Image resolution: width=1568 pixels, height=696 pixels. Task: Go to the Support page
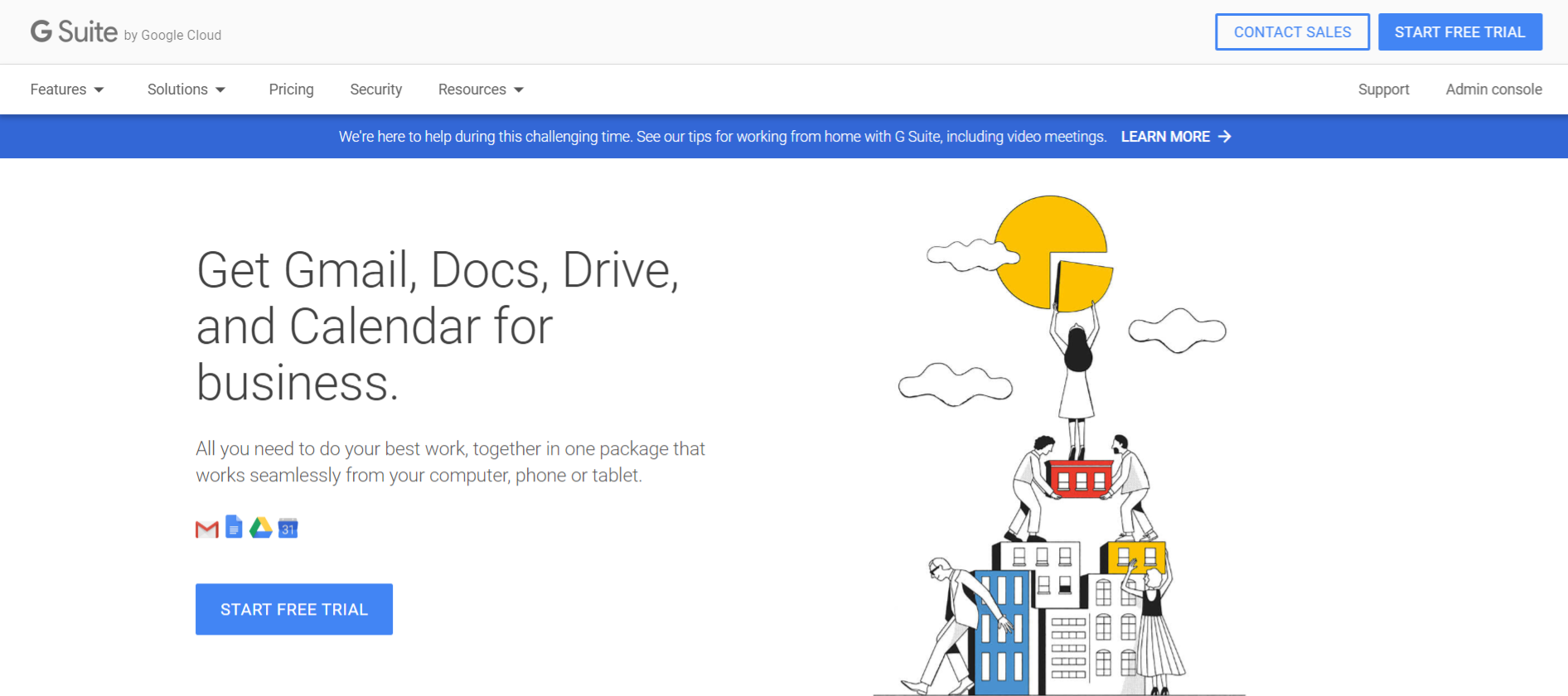pyautogui.click(x=1384, y=89)
